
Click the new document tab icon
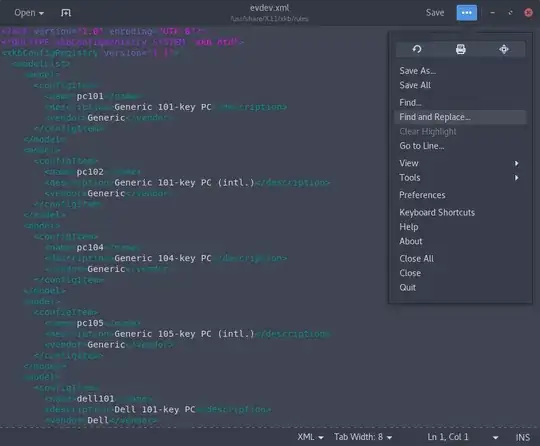pyautogui.click(x=66, y=13)
